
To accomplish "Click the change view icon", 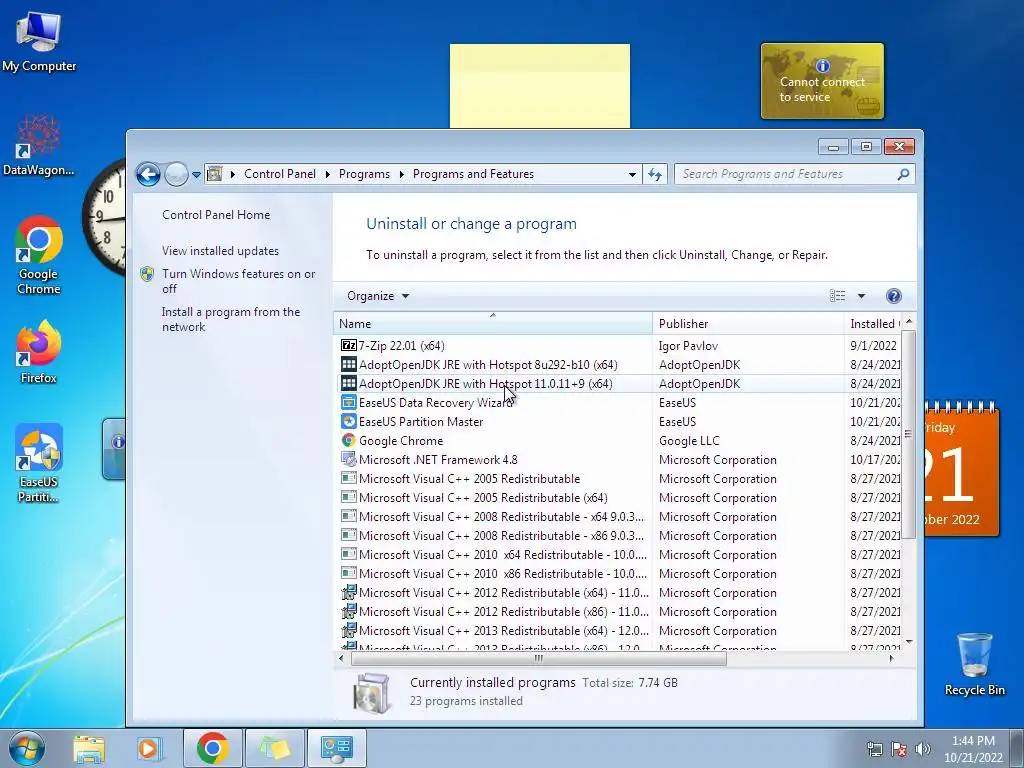I will 837,296.
